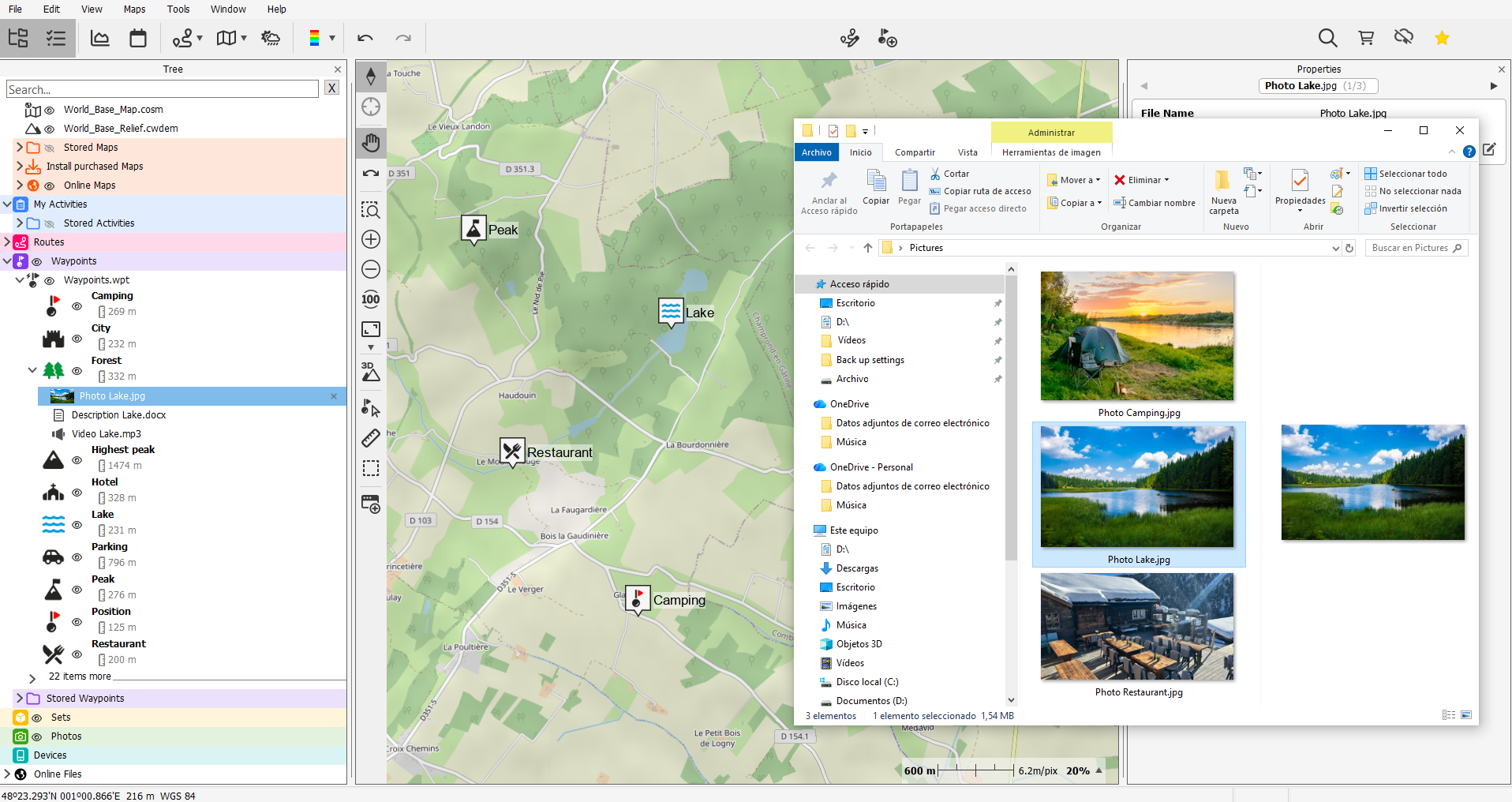
Task: Click Cortar in the Explorer ribbon
Action: click(x=949, y=174)
